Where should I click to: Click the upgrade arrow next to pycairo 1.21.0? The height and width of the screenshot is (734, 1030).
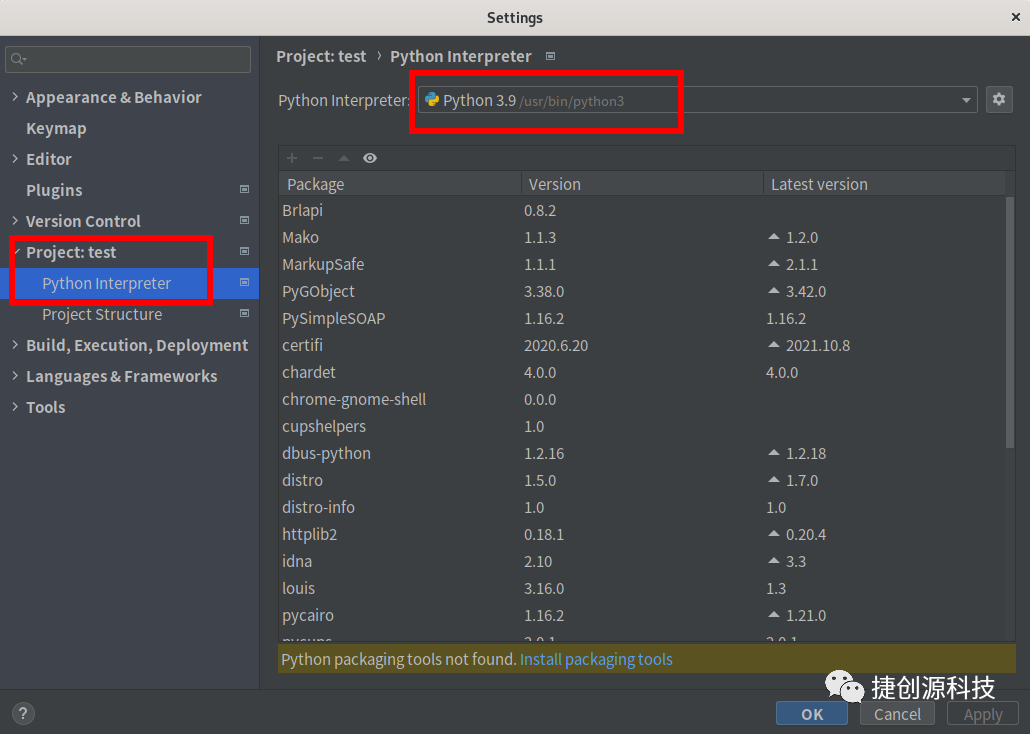pos(774,614)
